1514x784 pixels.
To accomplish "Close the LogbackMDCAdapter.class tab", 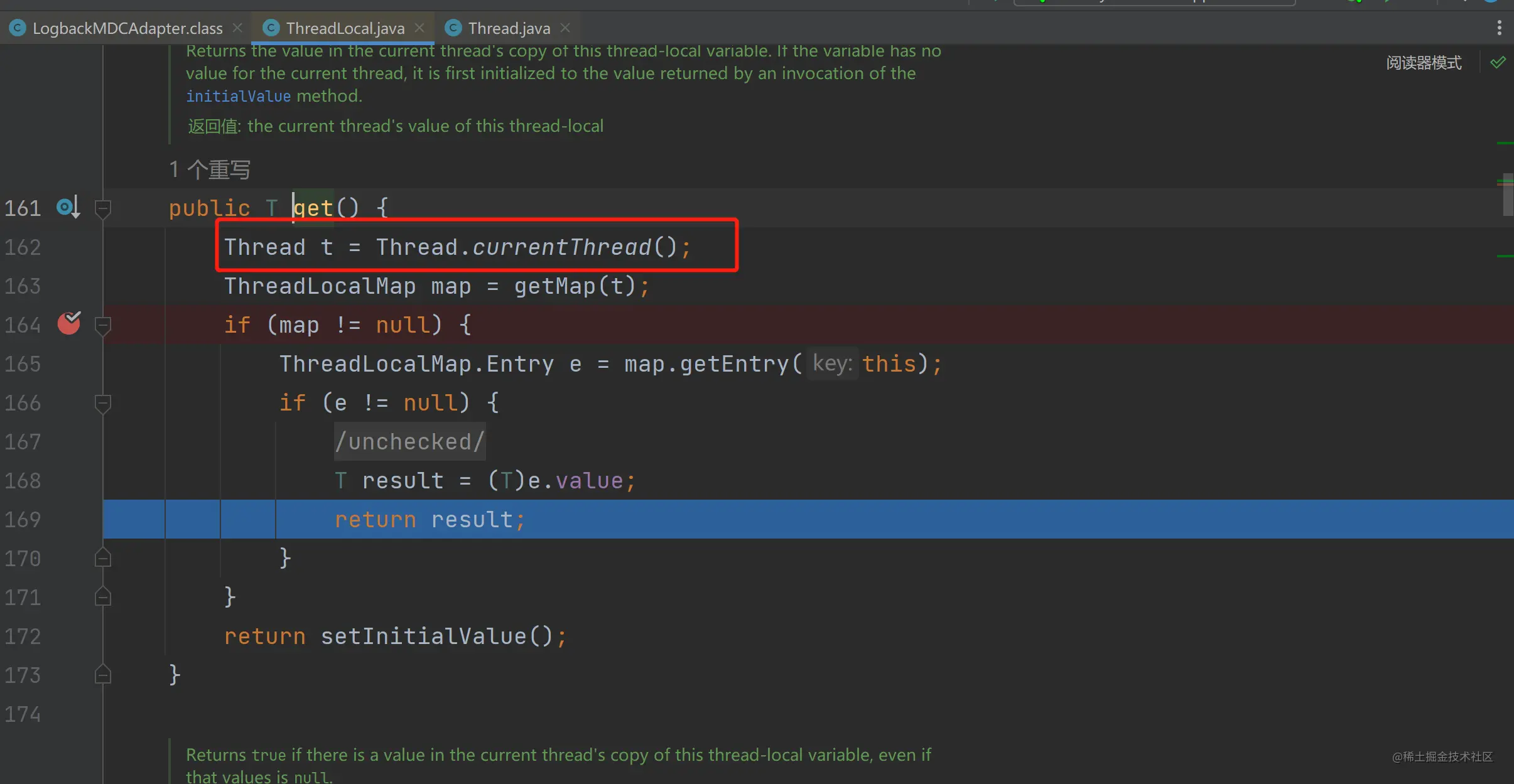I will coord(237,28).
